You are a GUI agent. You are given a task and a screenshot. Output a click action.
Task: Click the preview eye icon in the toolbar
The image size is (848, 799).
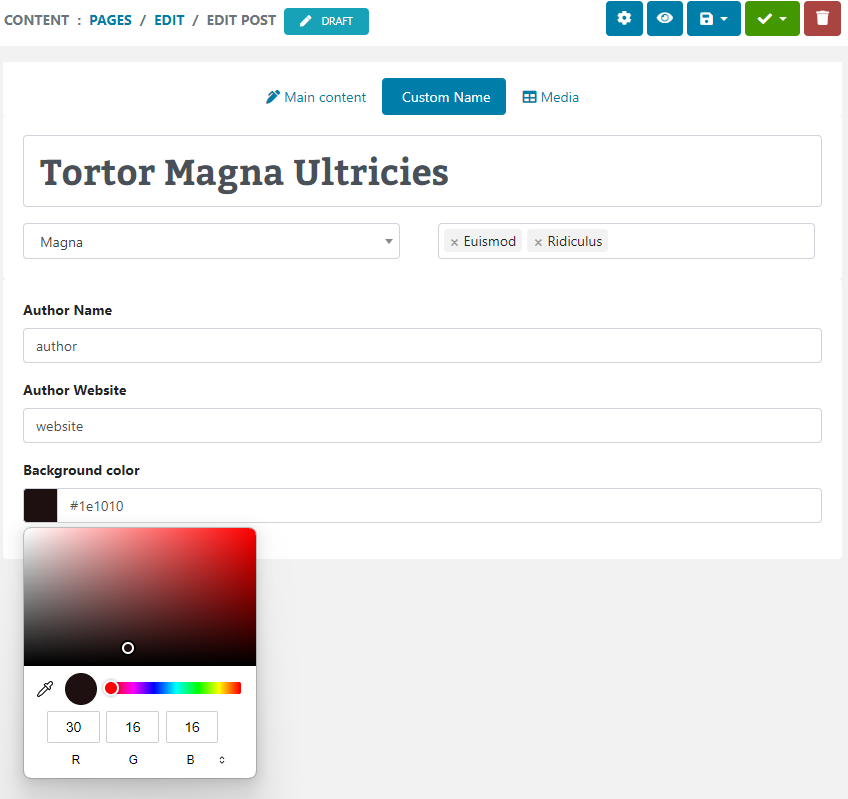tap(664, 18)
